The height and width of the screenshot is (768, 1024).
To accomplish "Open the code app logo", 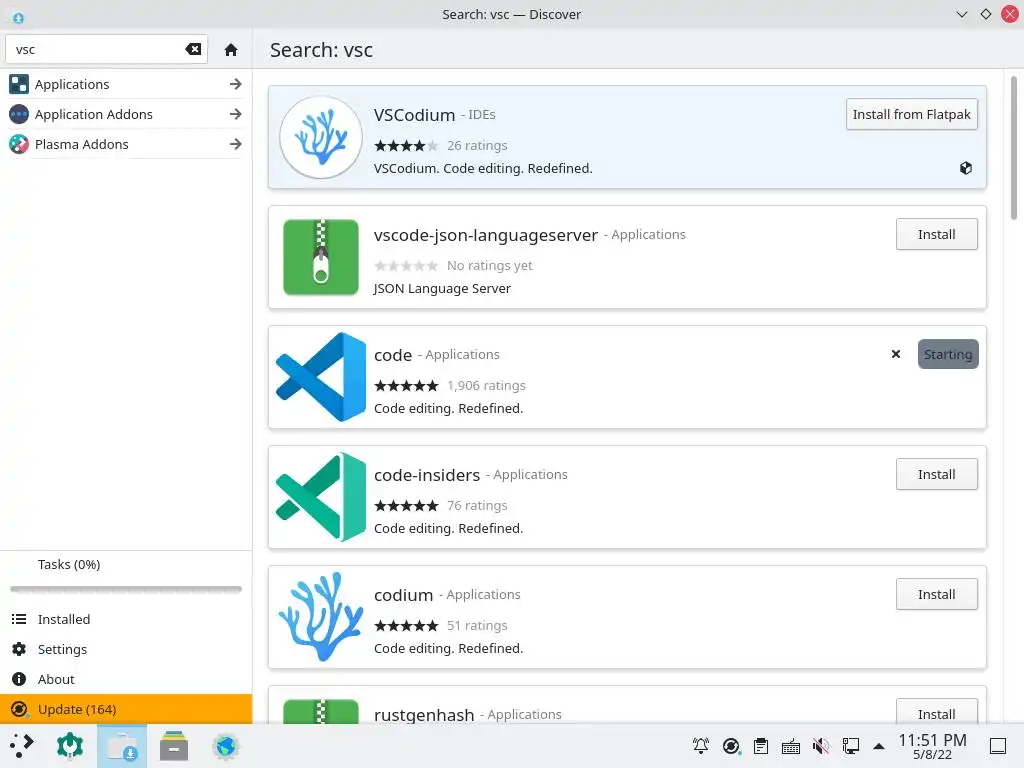I will point(321,377).
